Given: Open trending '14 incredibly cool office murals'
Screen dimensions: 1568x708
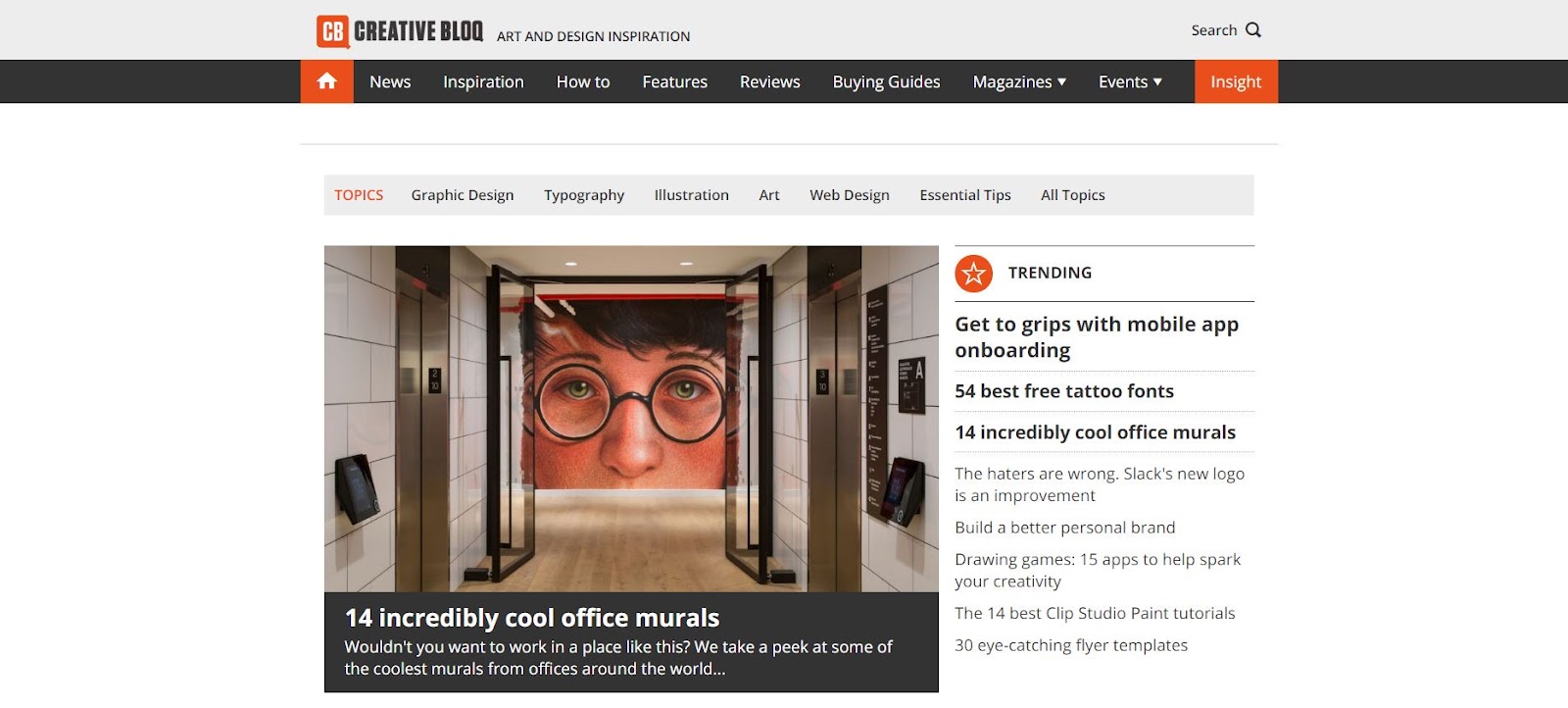Looking at the screenshot, I should point(1095,432).
